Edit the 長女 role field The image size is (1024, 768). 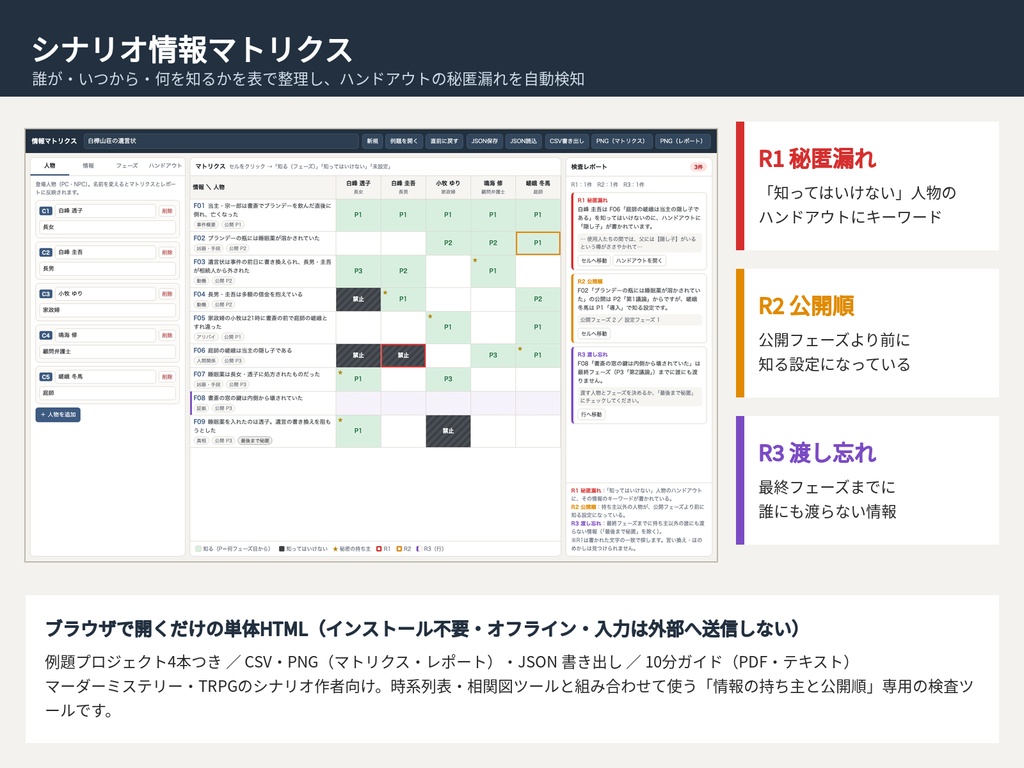pos(108,227)
